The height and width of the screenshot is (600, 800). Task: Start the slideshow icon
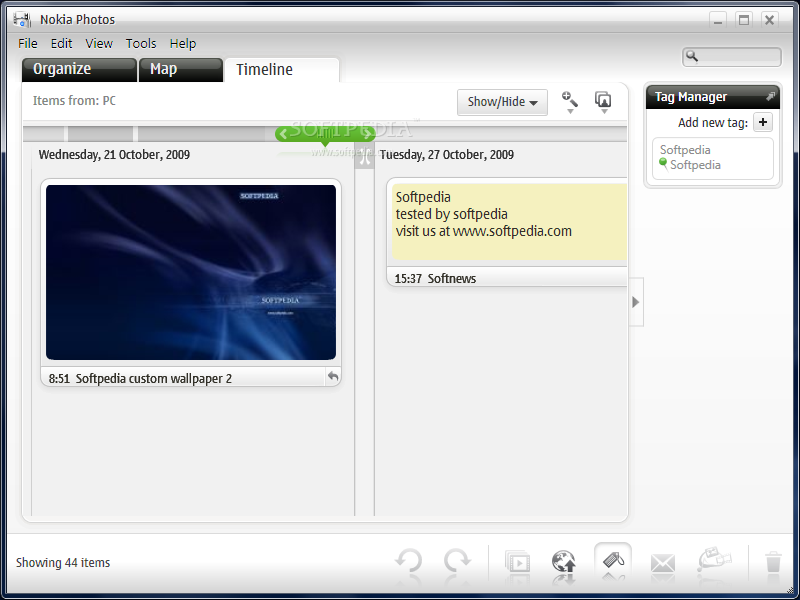click(517, 562)
